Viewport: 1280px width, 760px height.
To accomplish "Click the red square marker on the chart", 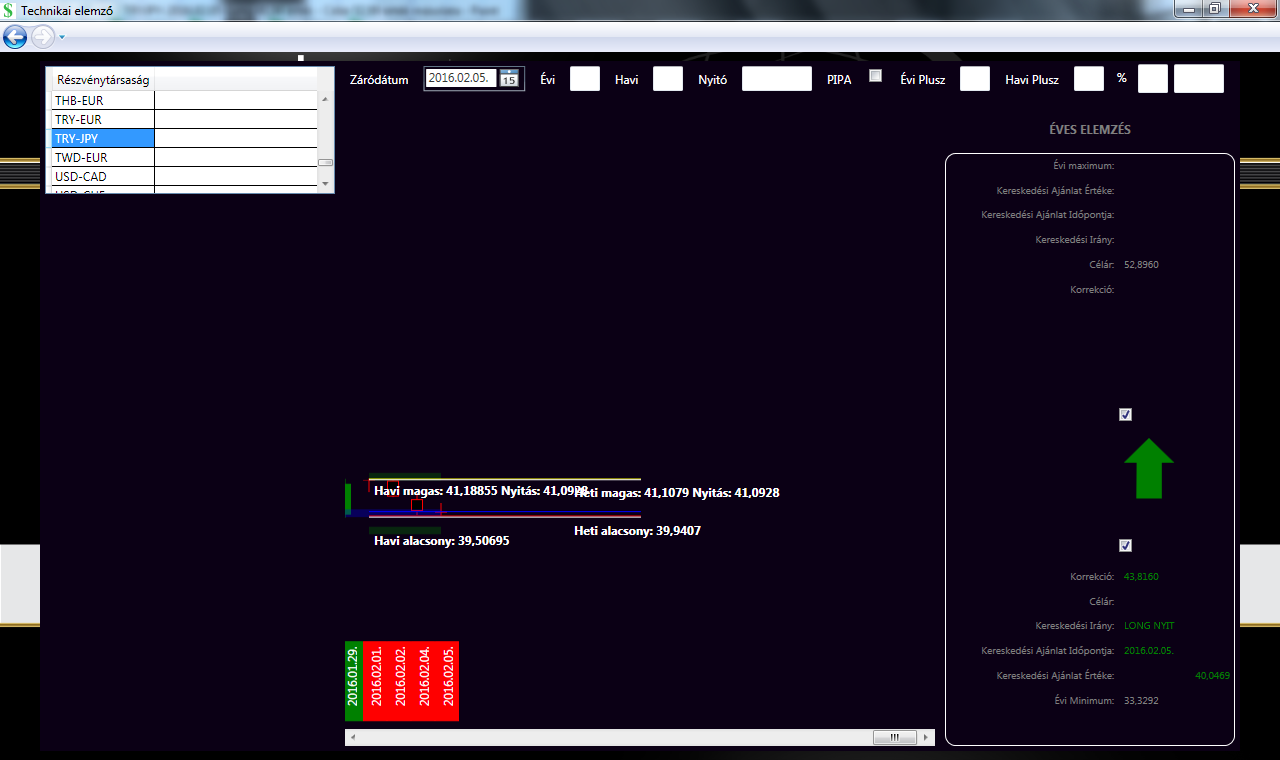I will point(417,505).
